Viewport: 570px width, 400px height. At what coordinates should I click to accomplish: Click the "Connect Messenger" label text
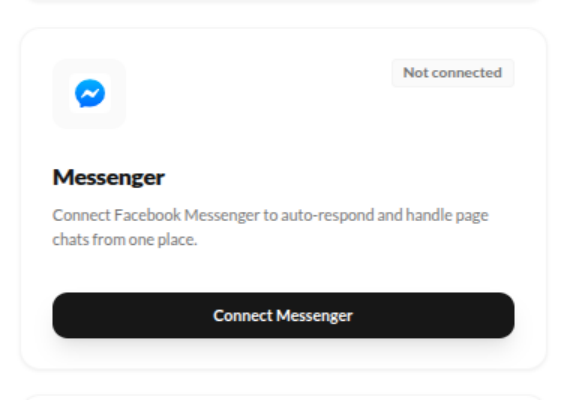[283, 316]
